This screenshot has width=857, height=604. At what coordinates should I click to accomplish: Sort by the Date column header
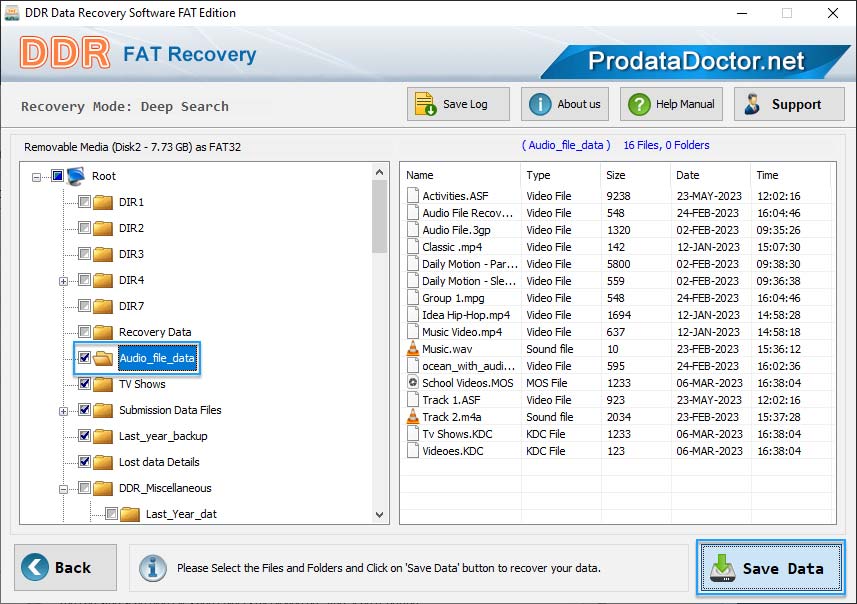pos(710,175)
